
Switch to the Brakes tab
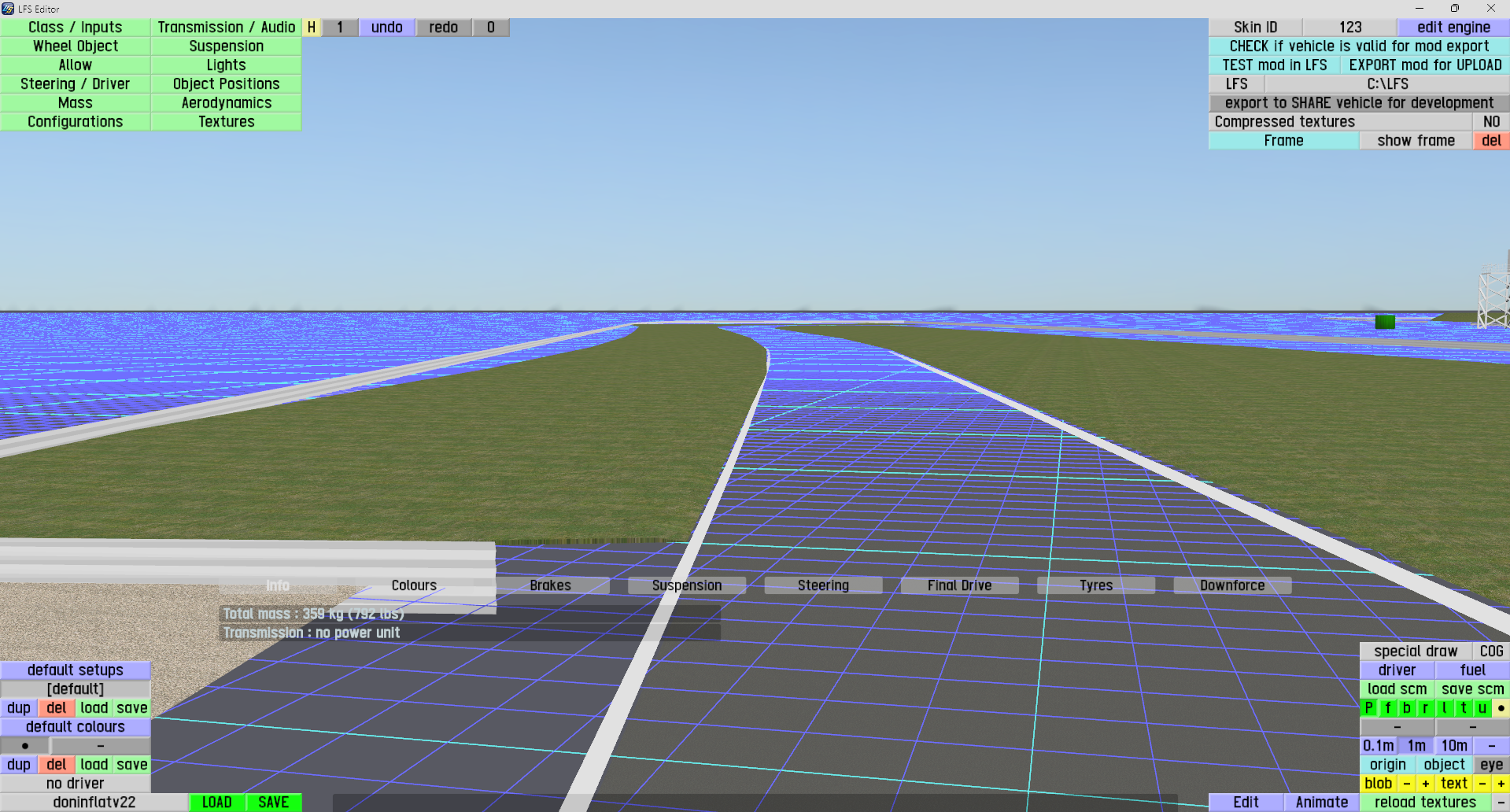tap(551, 585)
